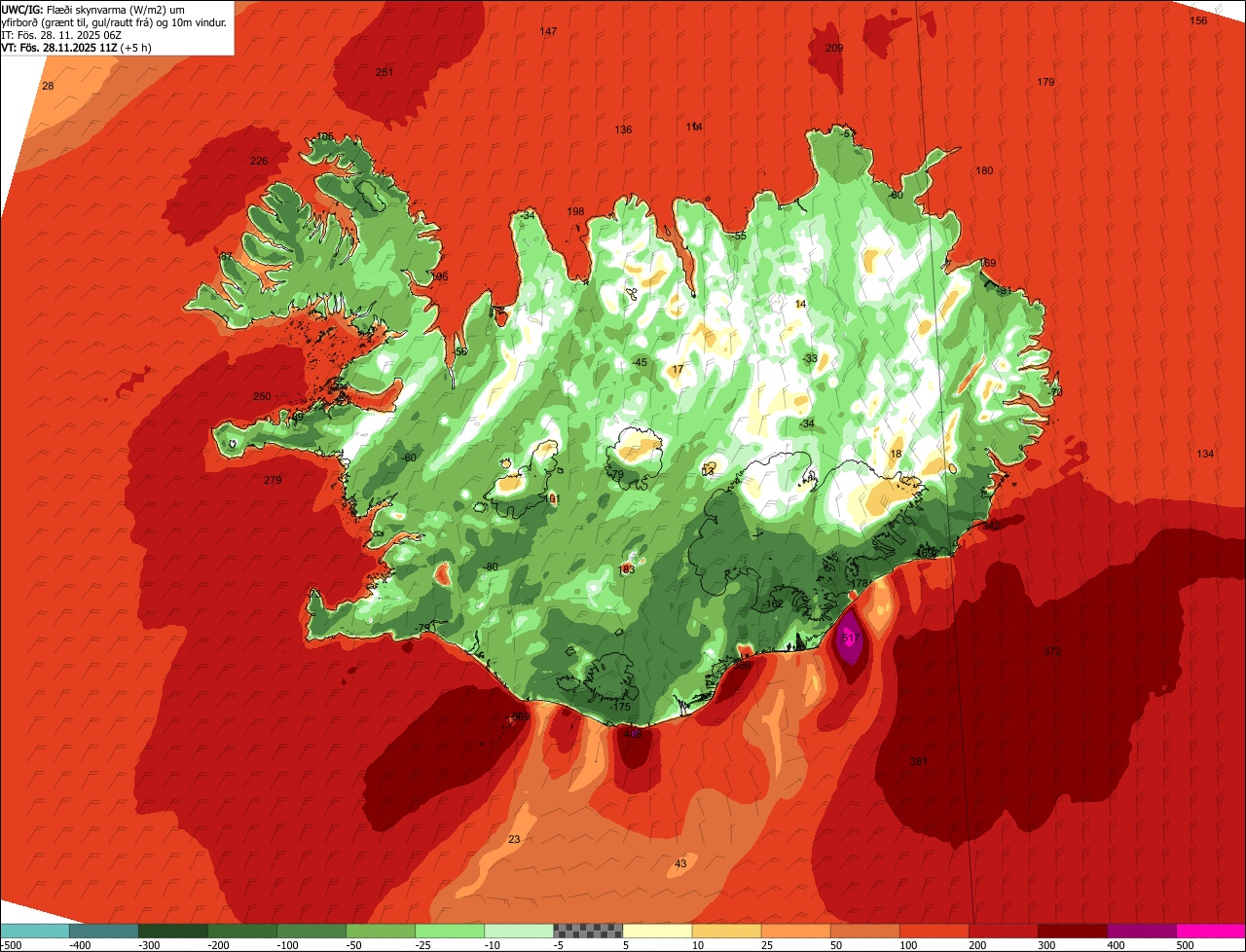Click the legend label -400
Viewport: 1246px width, 952px height.
(x=81, y=945)
